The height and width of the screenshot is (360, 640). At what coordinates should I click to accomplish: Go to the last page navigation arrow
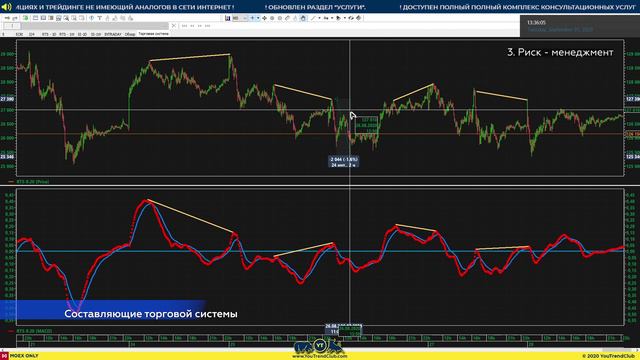click(x=207, y=26)
